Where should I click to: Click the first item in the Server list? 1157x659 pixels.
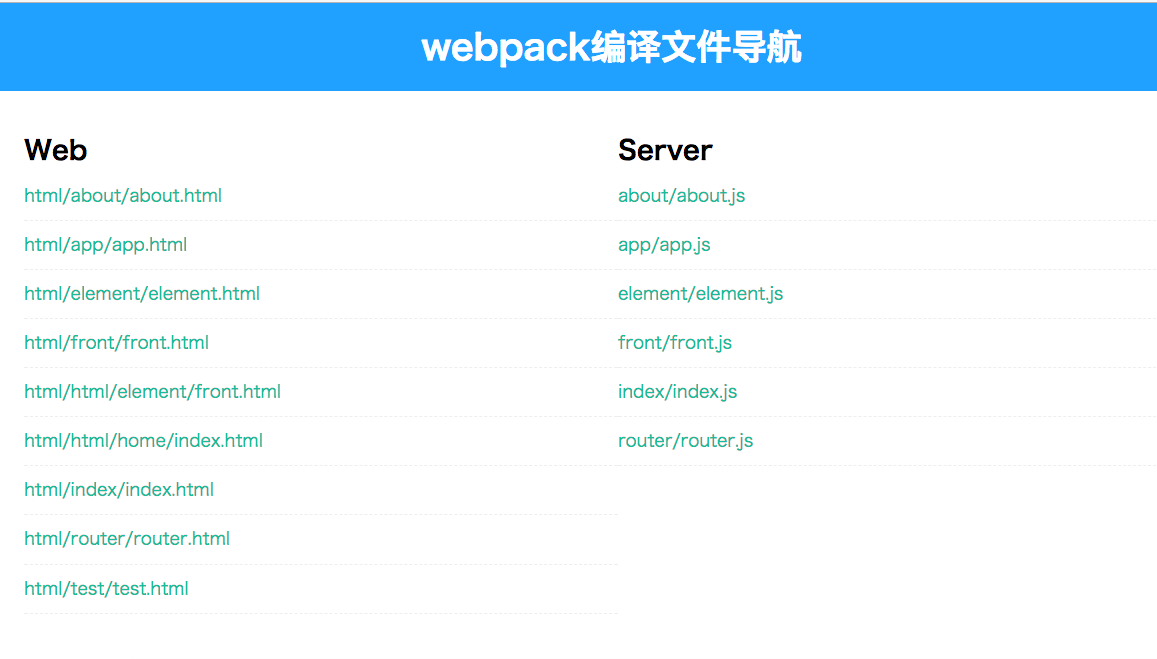681,195
